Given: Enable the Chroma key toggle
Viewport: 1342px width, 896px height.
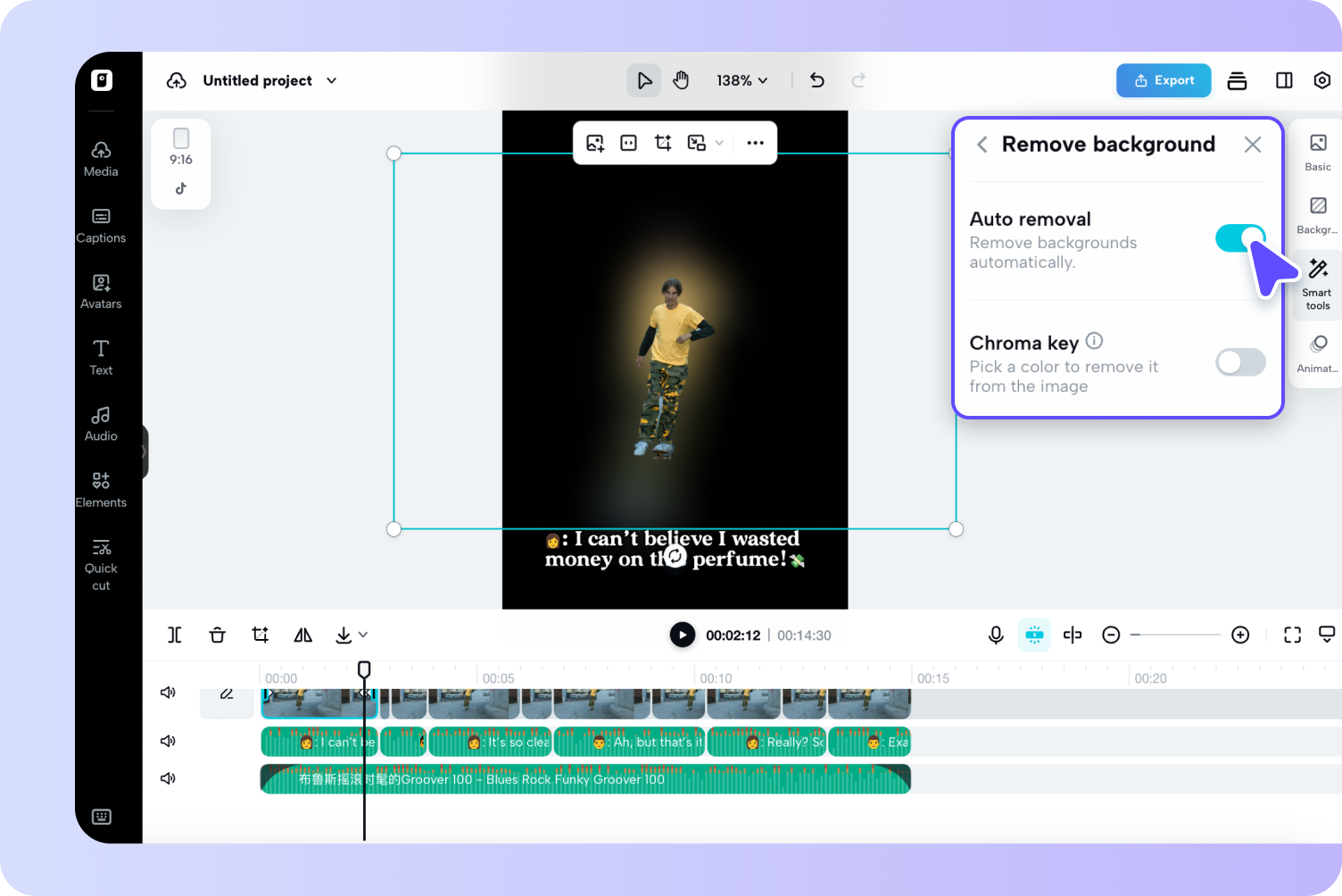Looking at the screenshot, I should coord(1240,362).
